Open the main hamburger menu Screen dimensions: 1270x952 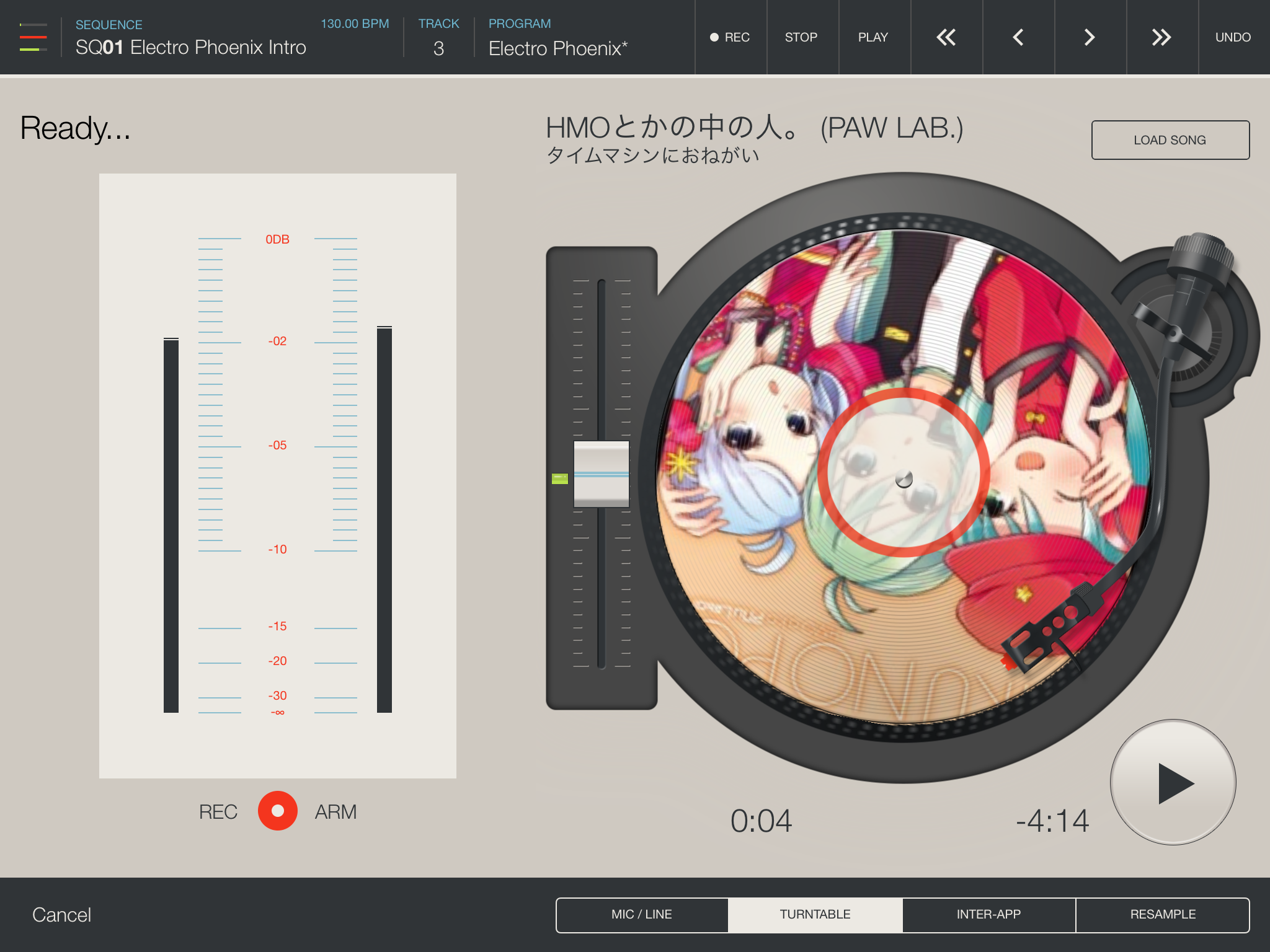click(x=33, y=37)
